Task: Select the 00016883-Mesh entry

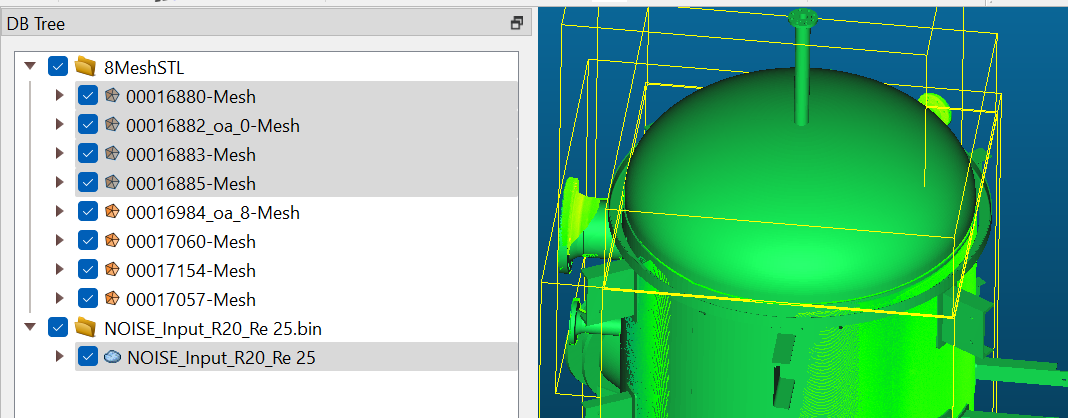Action: [x=191, y=155]
